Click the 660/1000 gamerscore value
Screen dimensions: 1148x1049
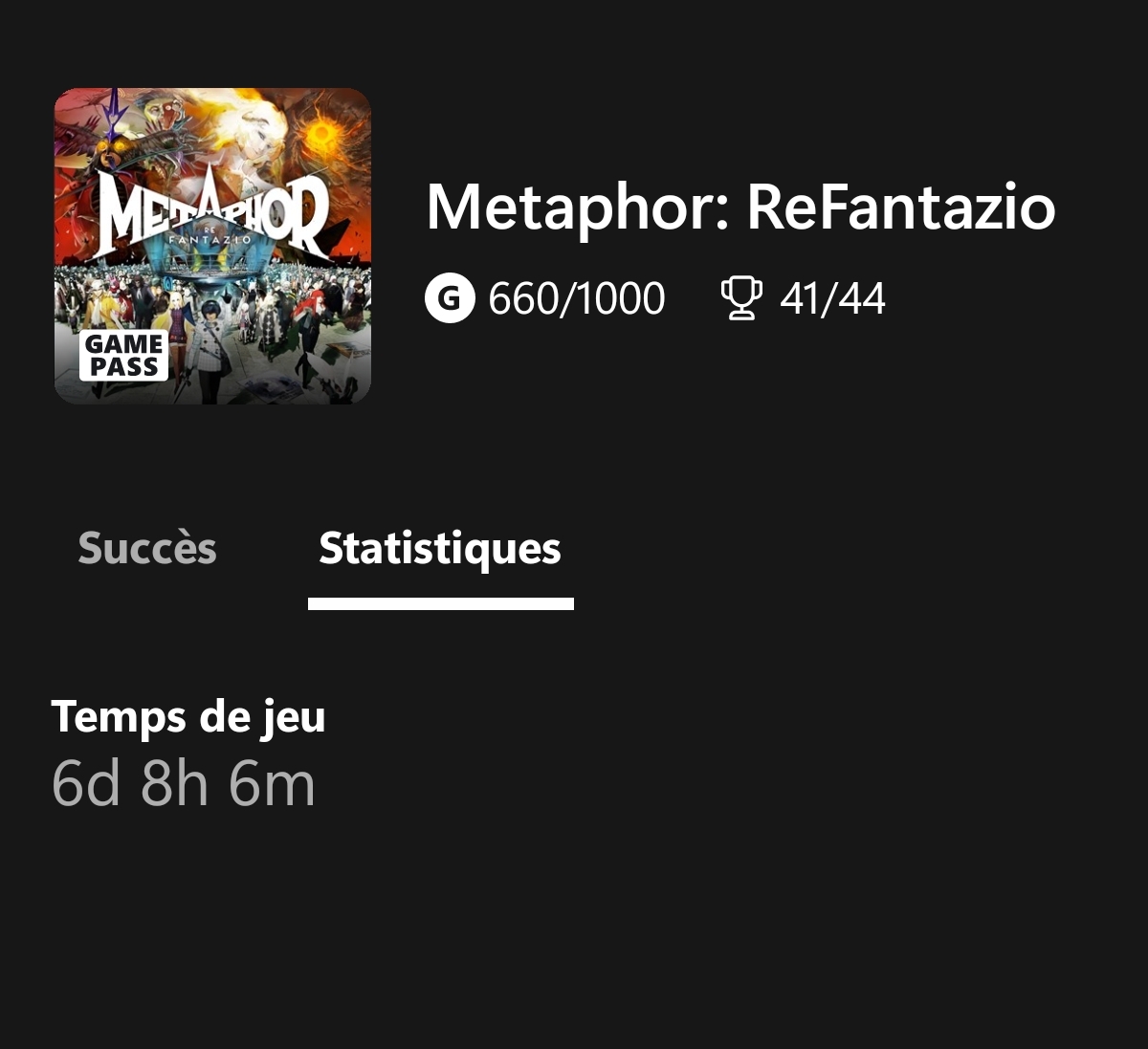(x=577, y=299)
